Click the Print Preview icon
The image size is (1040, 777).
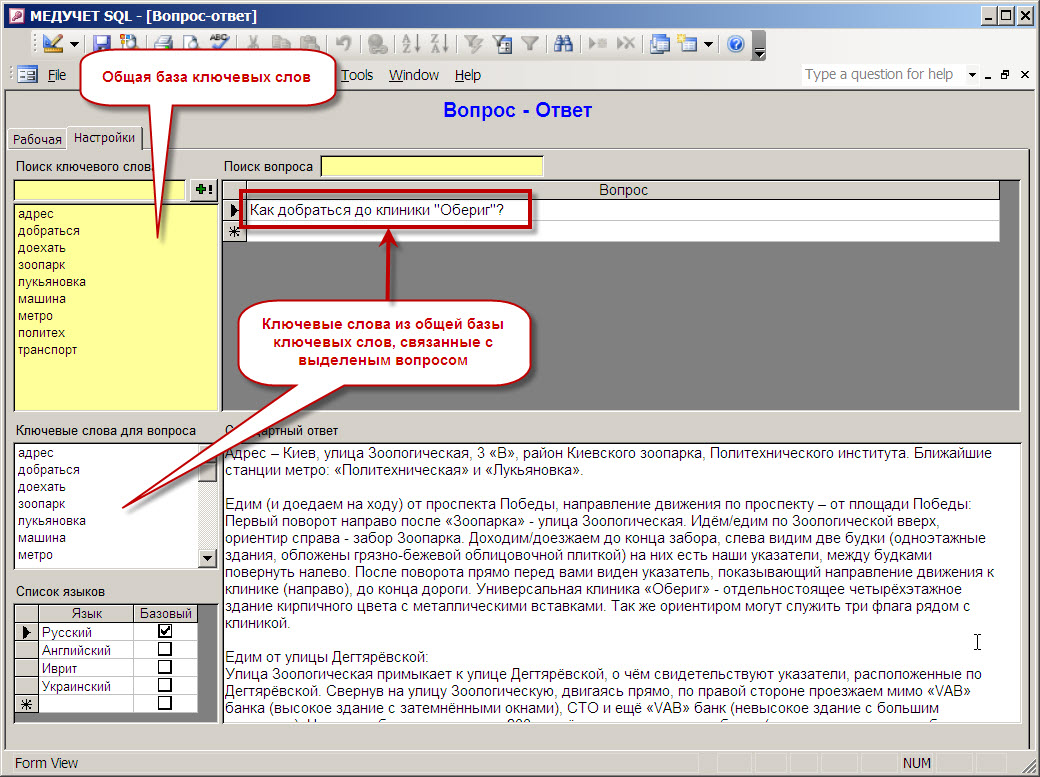click(191, 44)
